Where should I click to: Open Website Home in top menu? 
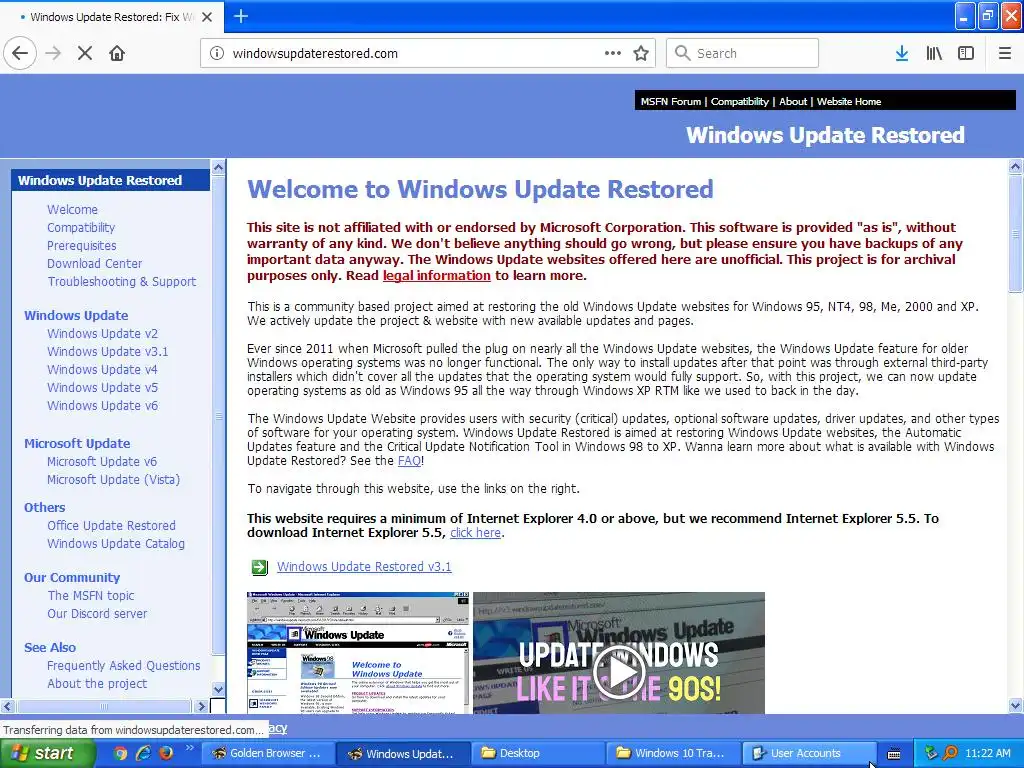848,101
